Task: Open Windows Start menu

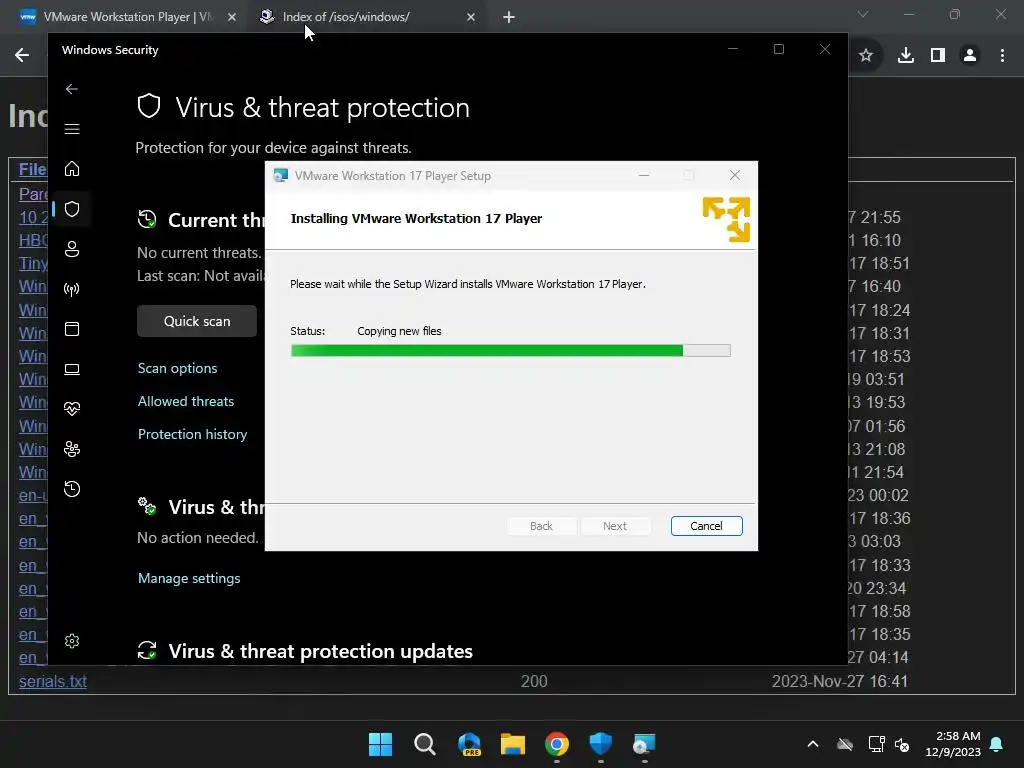Action: point(380,744)
